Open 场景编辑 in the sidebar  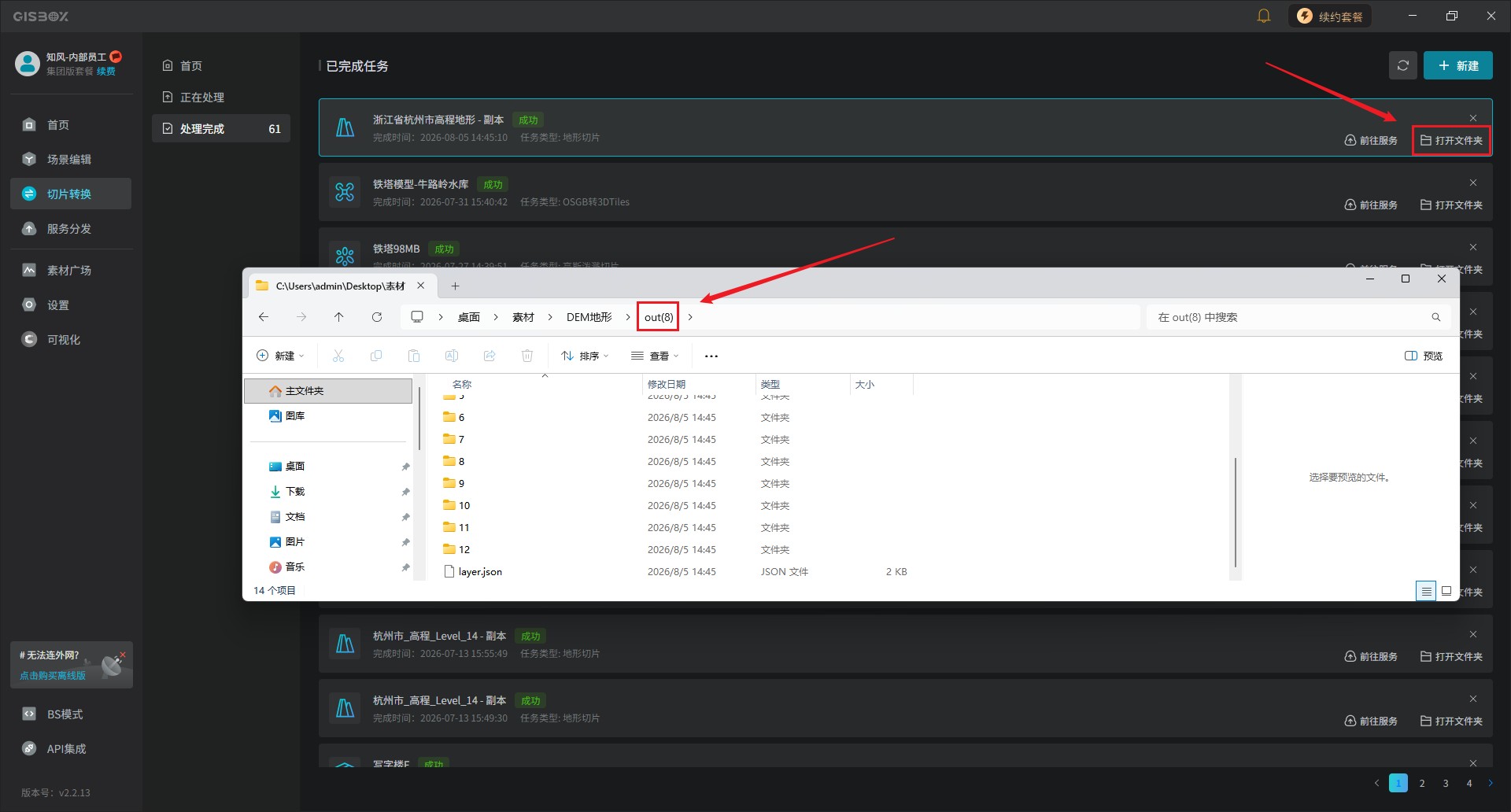pos(71,159)
